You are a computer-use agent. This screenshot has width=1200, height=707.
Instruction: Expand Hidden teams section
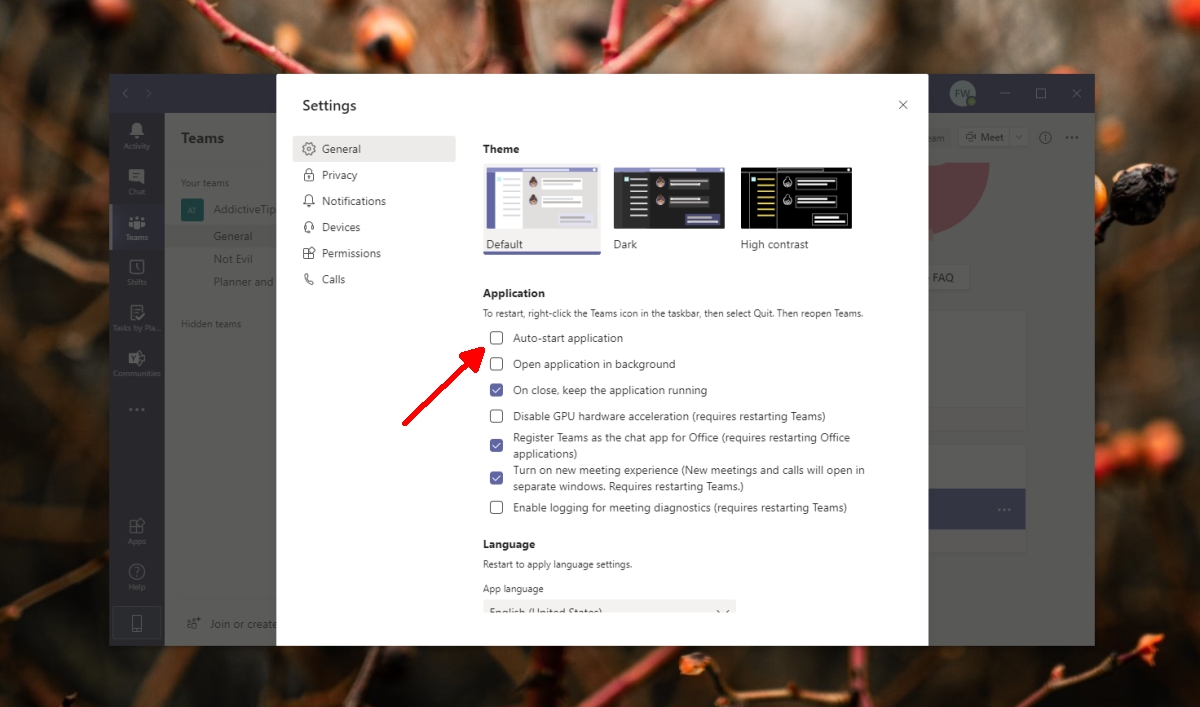(x=211, y=324)
